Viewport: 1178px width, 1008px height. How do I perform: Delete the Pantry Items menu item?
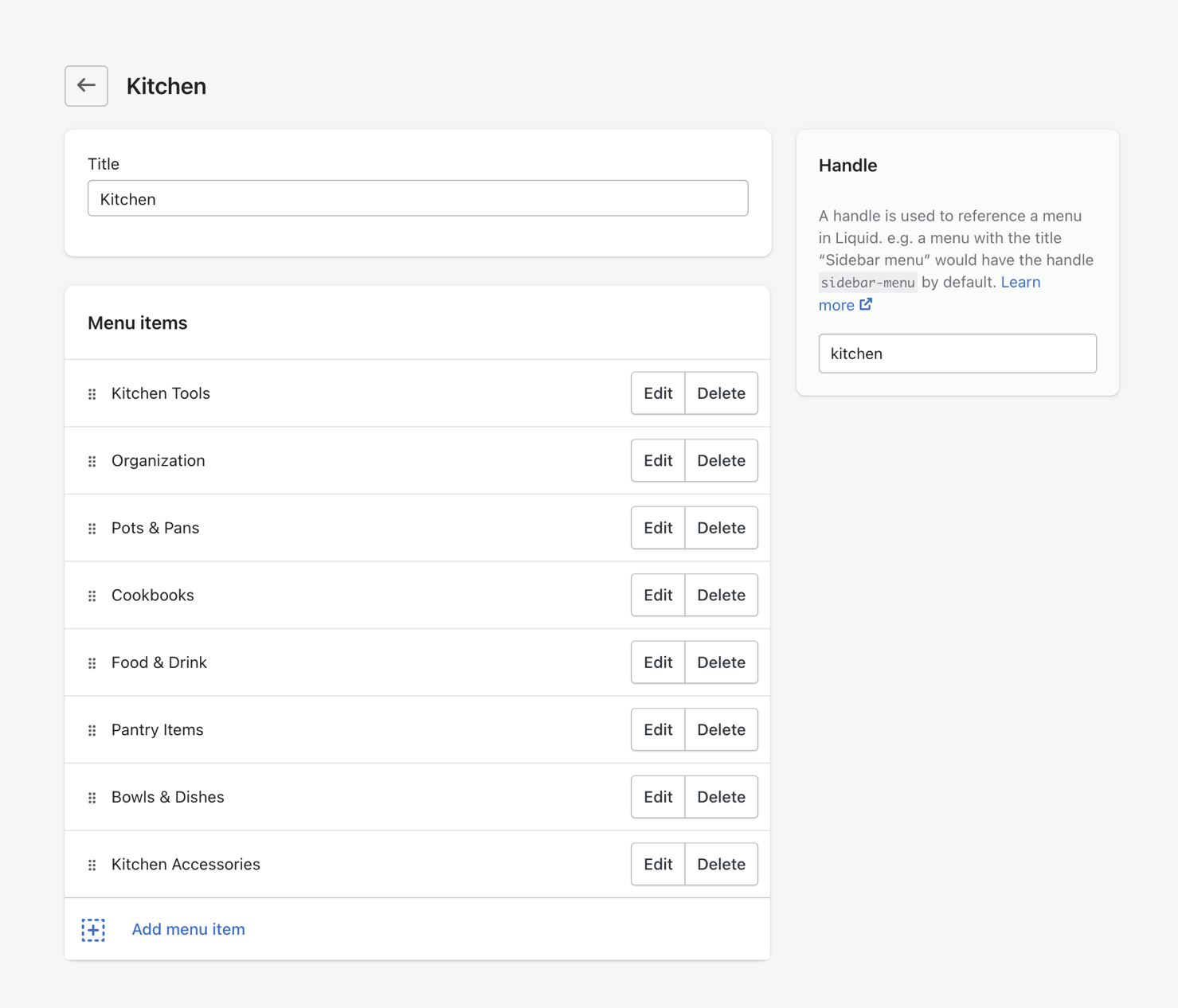click(721, 729)
